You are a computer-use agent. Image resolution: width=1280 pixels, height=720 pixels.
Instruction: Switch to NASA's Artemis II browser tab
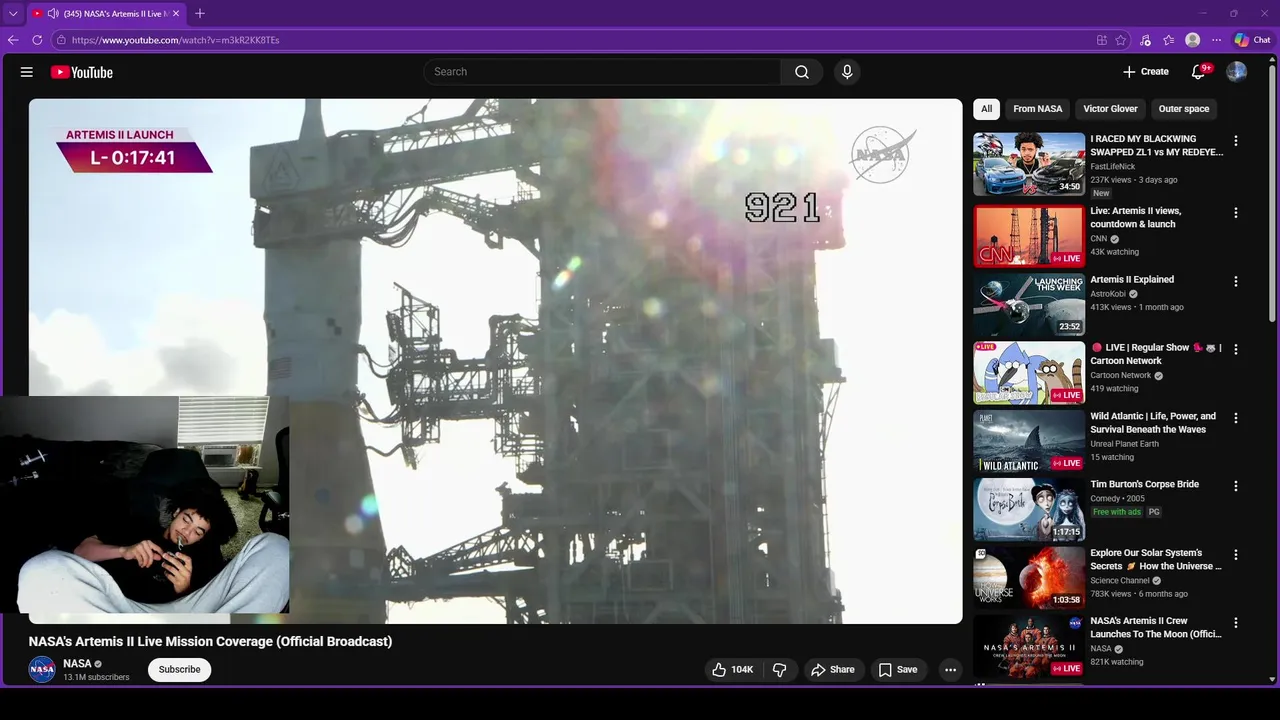tap(106, 14)
